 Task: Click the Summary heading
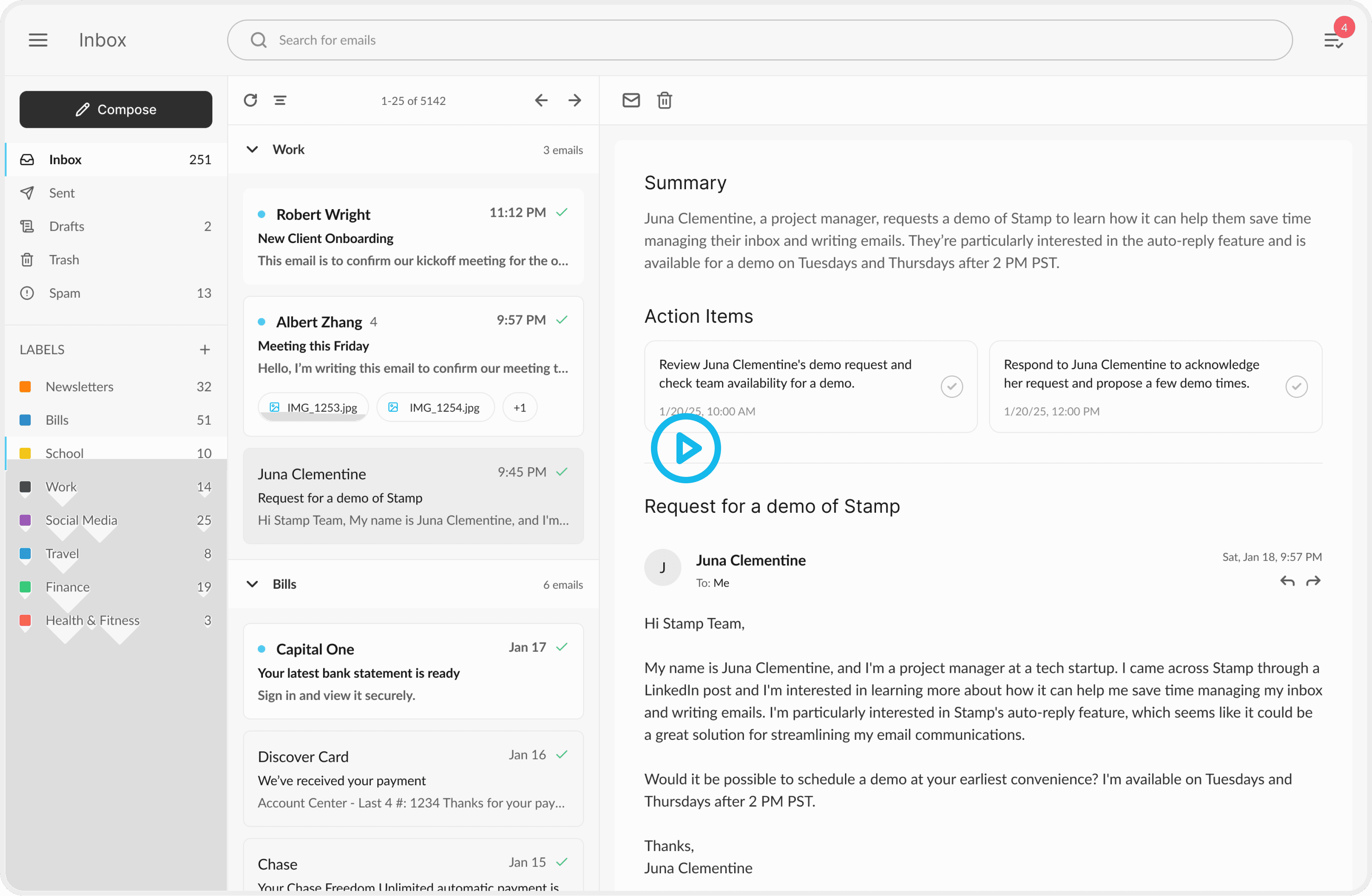686,183
